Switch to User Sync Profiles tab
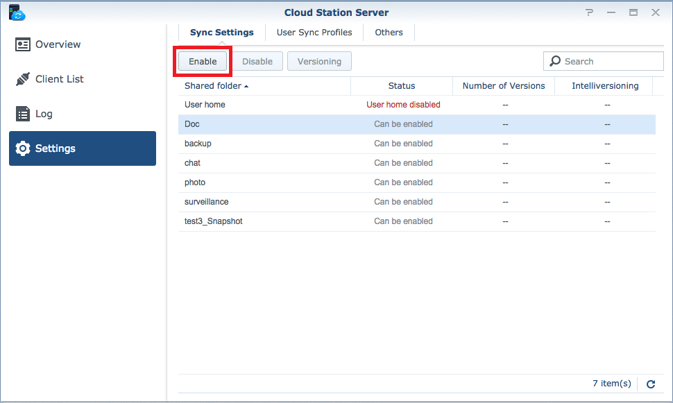The height and width of the screenshot is (403, 673). click(314, 33)
